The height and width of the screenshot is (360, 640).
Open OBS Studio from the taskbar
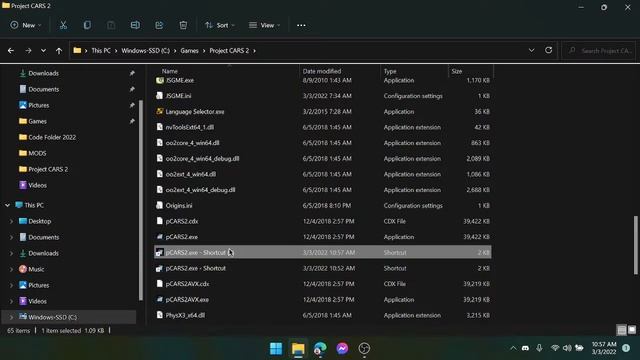click(x=364, y=348)
